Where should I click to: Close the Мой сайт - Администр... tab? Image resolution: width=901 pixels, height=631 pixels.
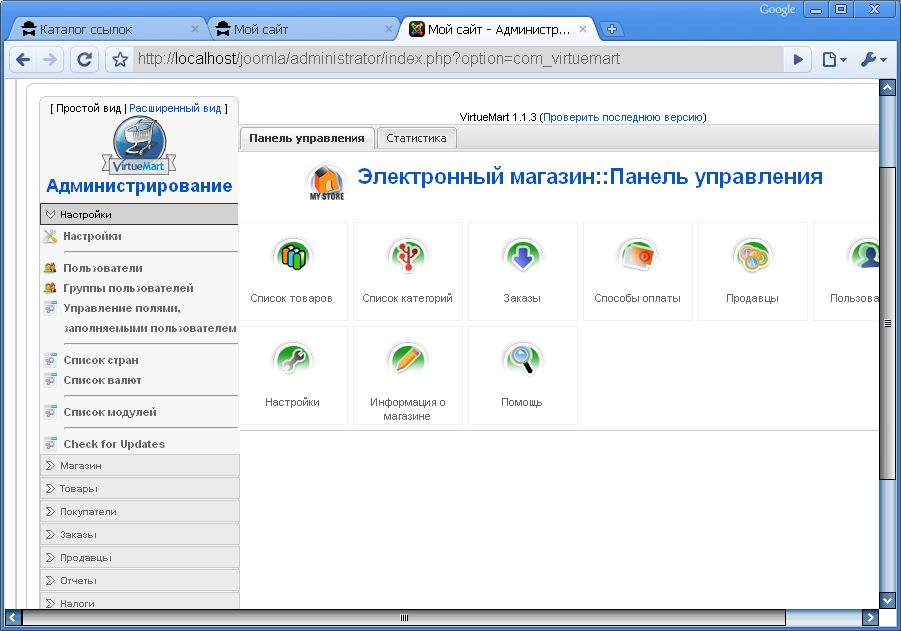click(x=583, y=29)
